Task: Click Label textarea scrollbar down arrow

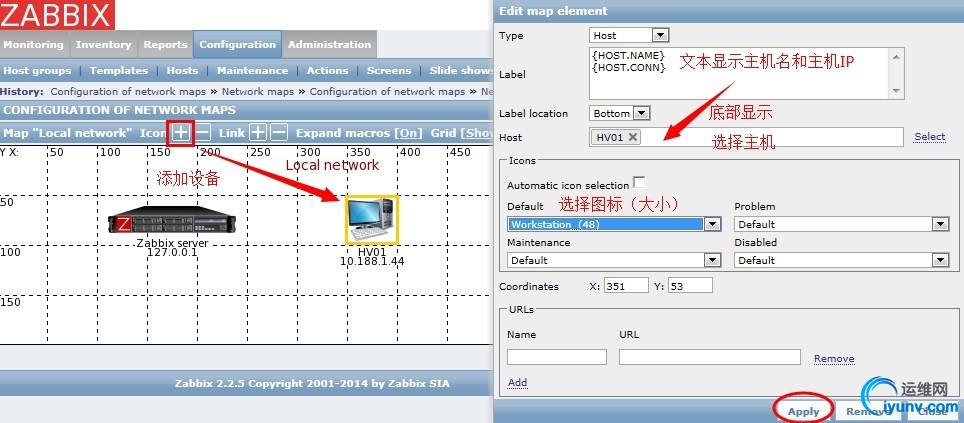Action: pos(896,91)
